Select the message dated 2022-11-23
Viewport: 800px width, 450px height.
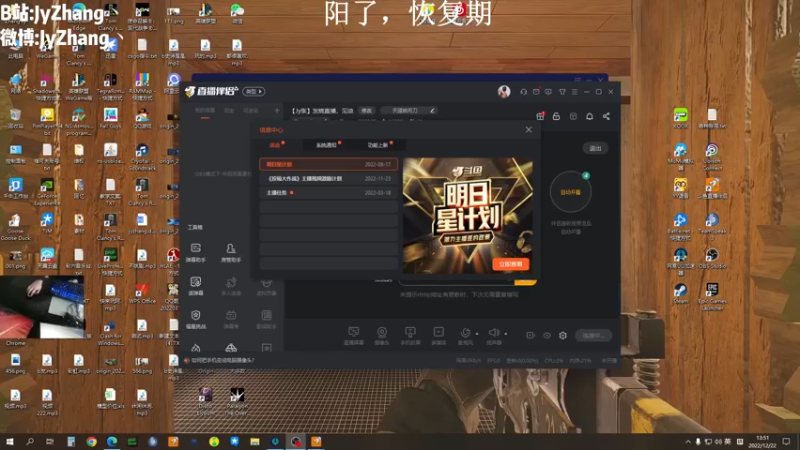328,179
